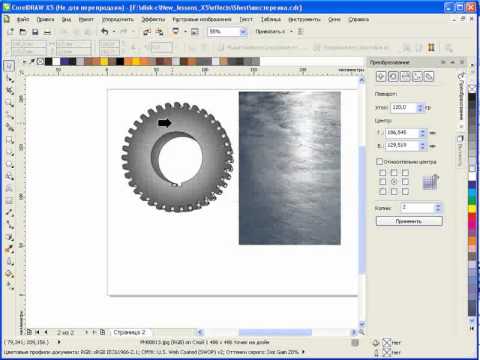
Task: Click the Import toolbar icon
Action: pos(147,32)
